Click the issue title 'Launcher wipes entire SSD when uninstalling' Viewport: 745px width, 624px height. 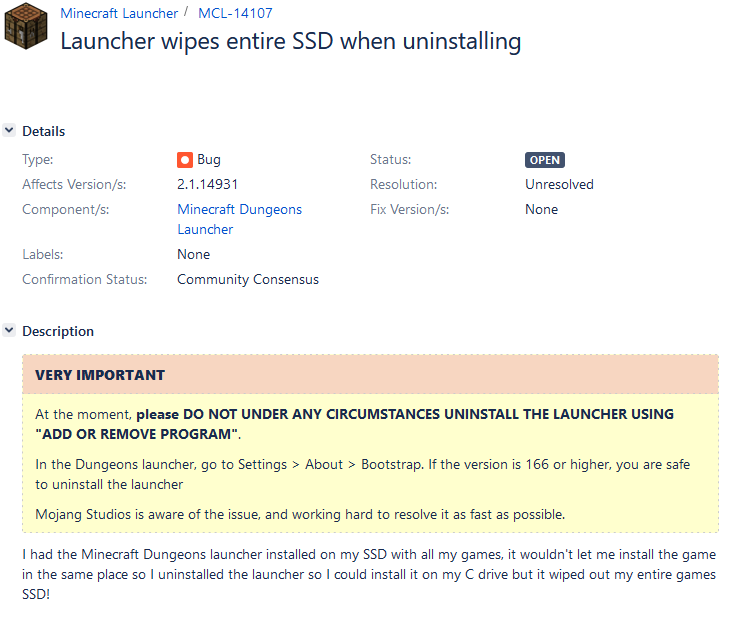[x=291, y=41]
